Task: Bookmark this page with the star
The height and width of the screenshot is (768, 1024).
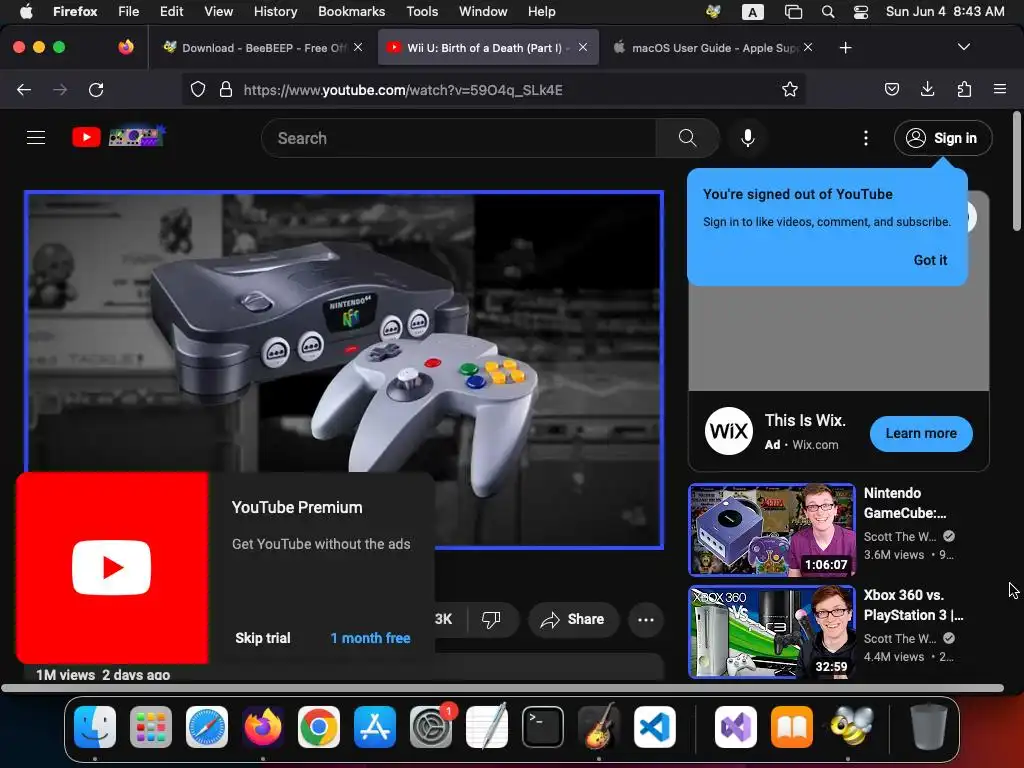Action: pos(790,89)
